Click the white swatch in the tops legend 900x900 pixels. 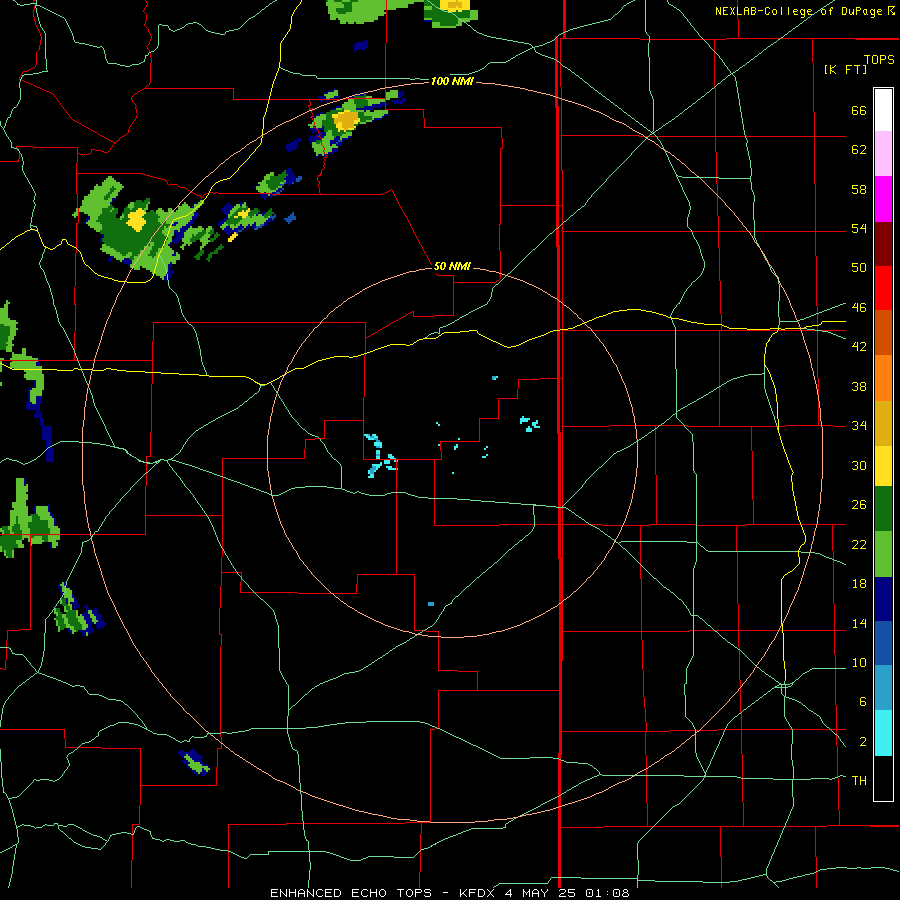point(883,110)
